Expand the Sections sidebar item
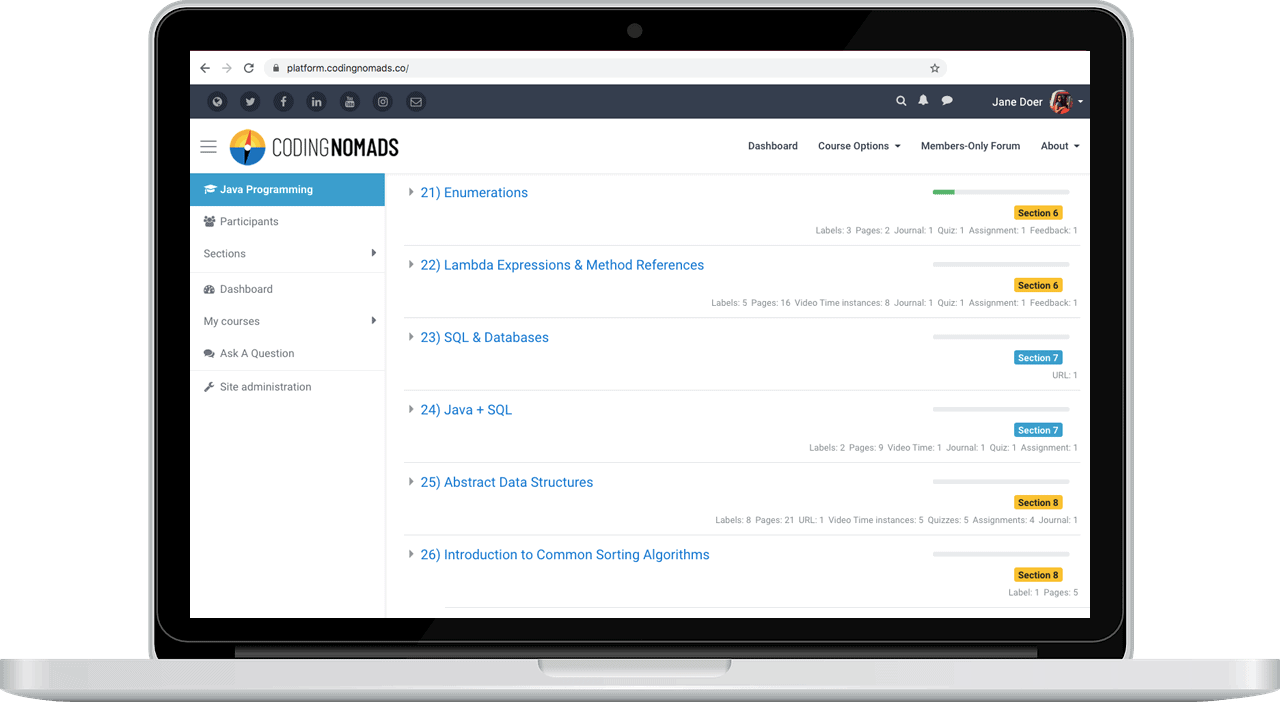This screenshot has height=702, width=1280. (x=287, y=254)
